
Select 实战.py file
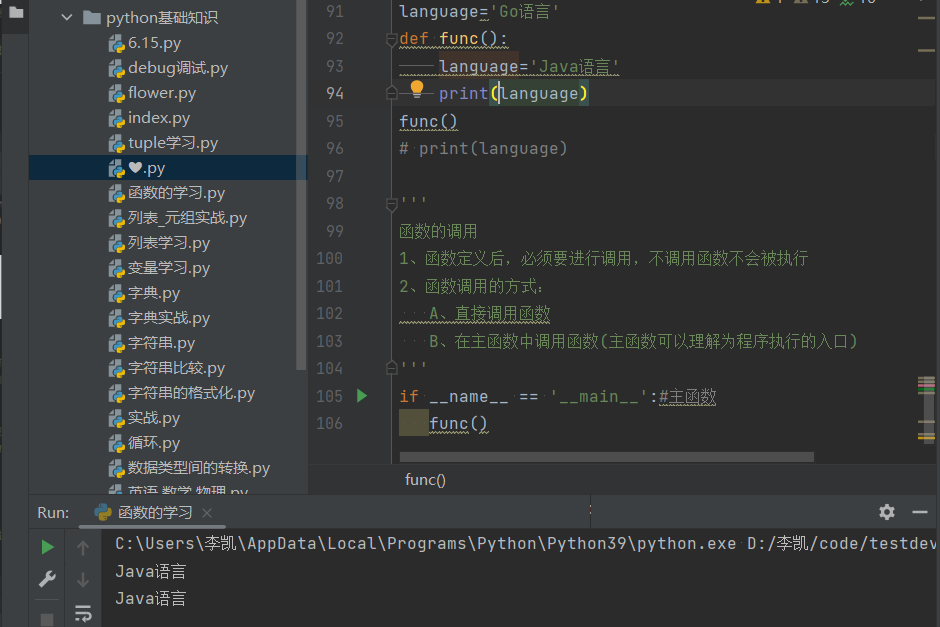(x=153, y=418)
